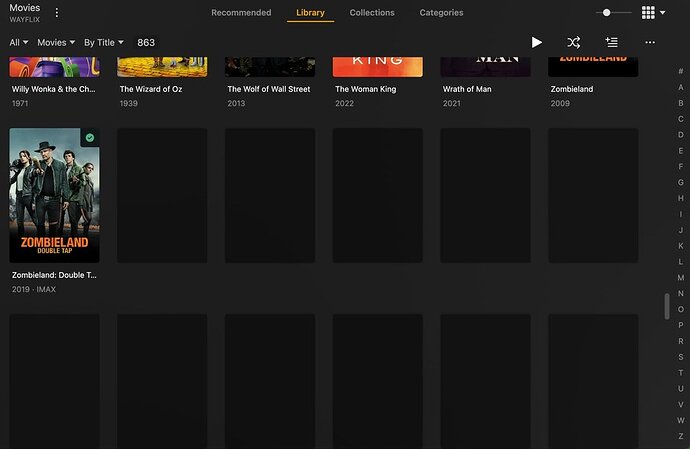Viewport: 690px width, 449px height.
Task: Jump to letter U in index
Action: [681, 389]
